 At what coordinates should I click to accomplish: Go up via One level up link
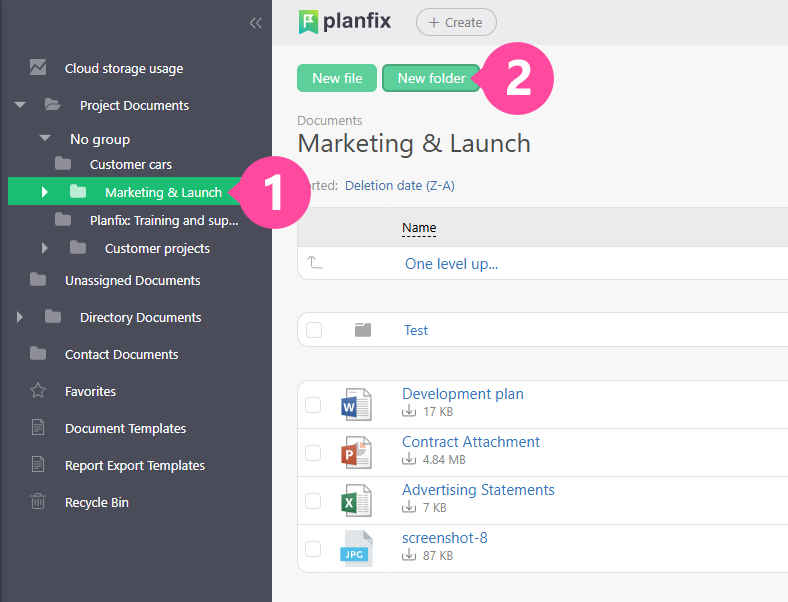[x=451, y=264]
